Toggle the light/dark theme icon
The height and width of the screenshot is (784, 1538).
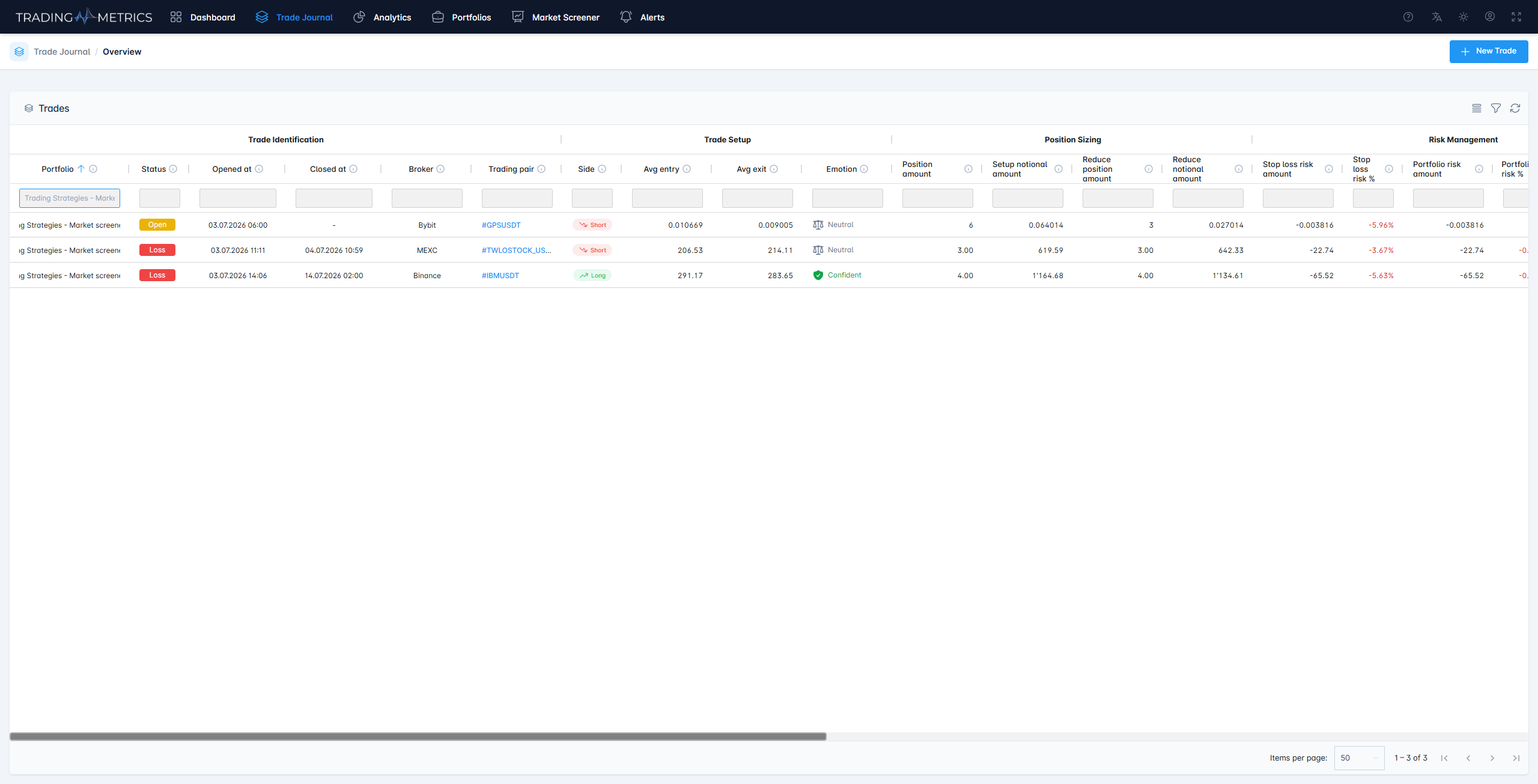pos(1463,17)
